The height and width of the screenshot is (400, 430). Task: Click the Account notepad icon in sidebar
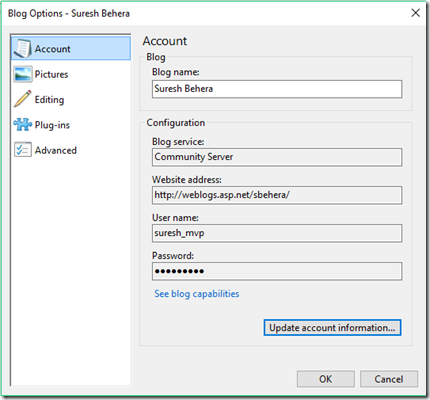[x=23, y=49]
